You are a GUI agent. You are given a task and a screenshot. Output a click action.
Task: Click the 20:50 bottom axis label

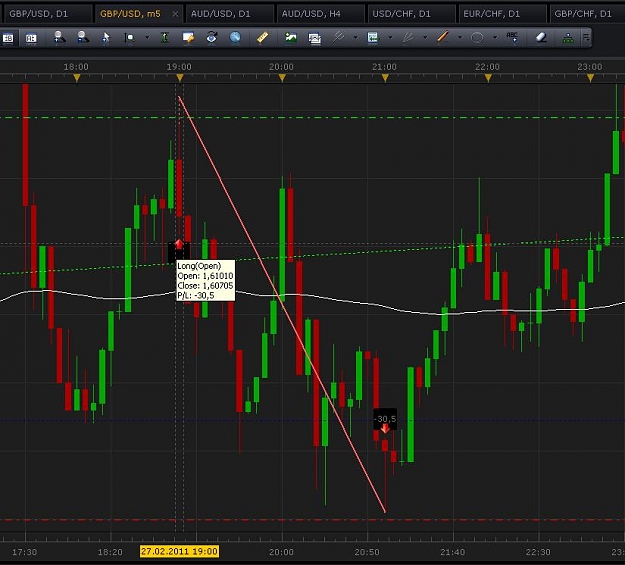click(x=367, y=552)
